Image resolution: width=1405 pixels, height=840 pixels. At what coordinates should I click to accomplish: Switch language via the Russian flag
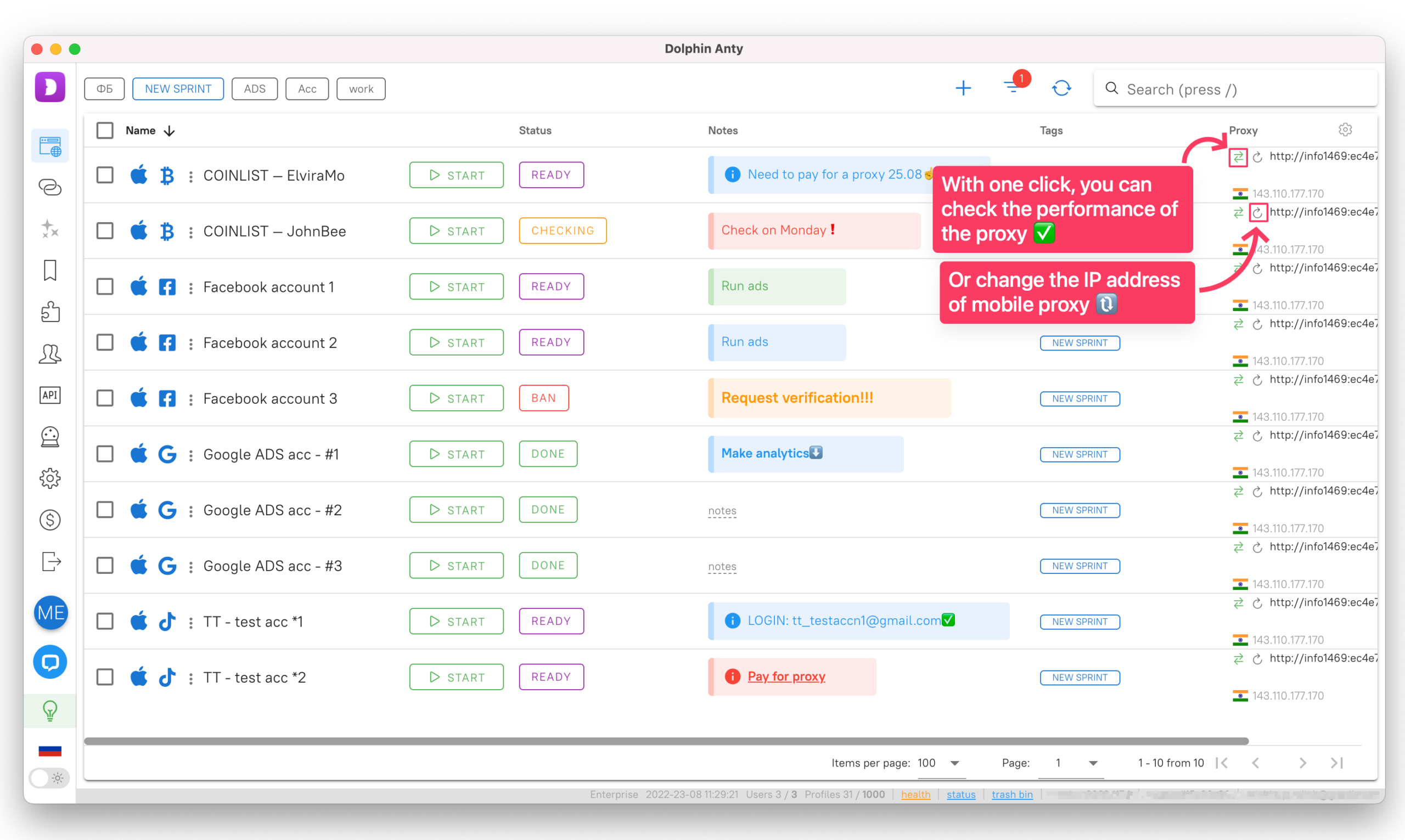click(x=50, y=751)
